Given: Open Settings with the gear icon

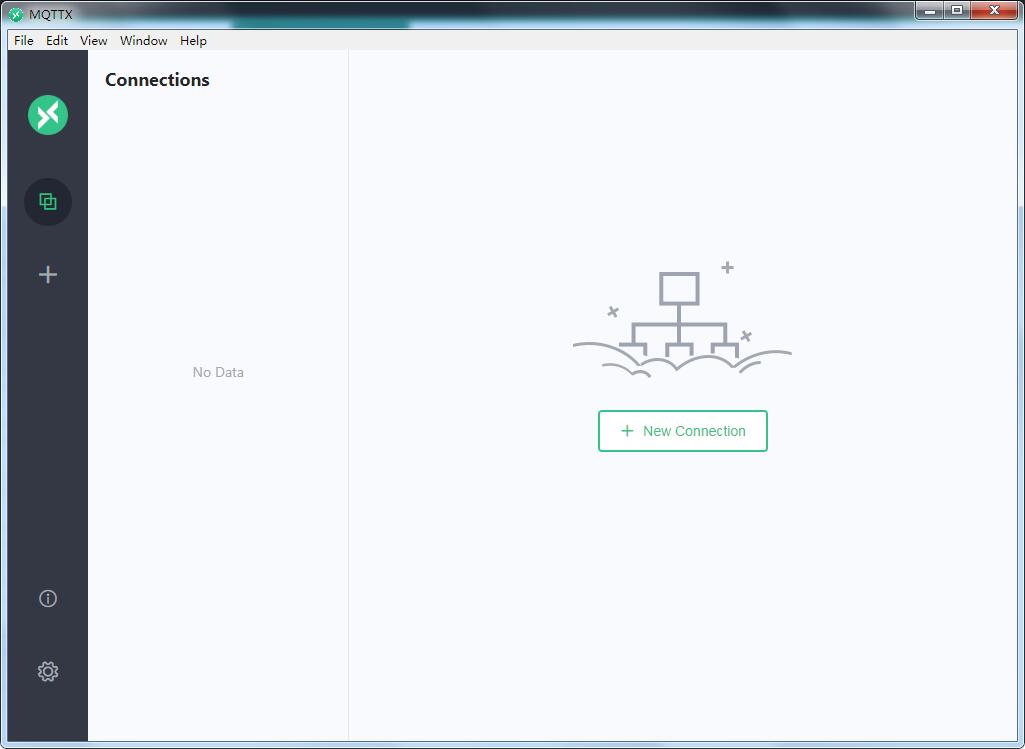Looking at the screenshot, I should 48,672.
